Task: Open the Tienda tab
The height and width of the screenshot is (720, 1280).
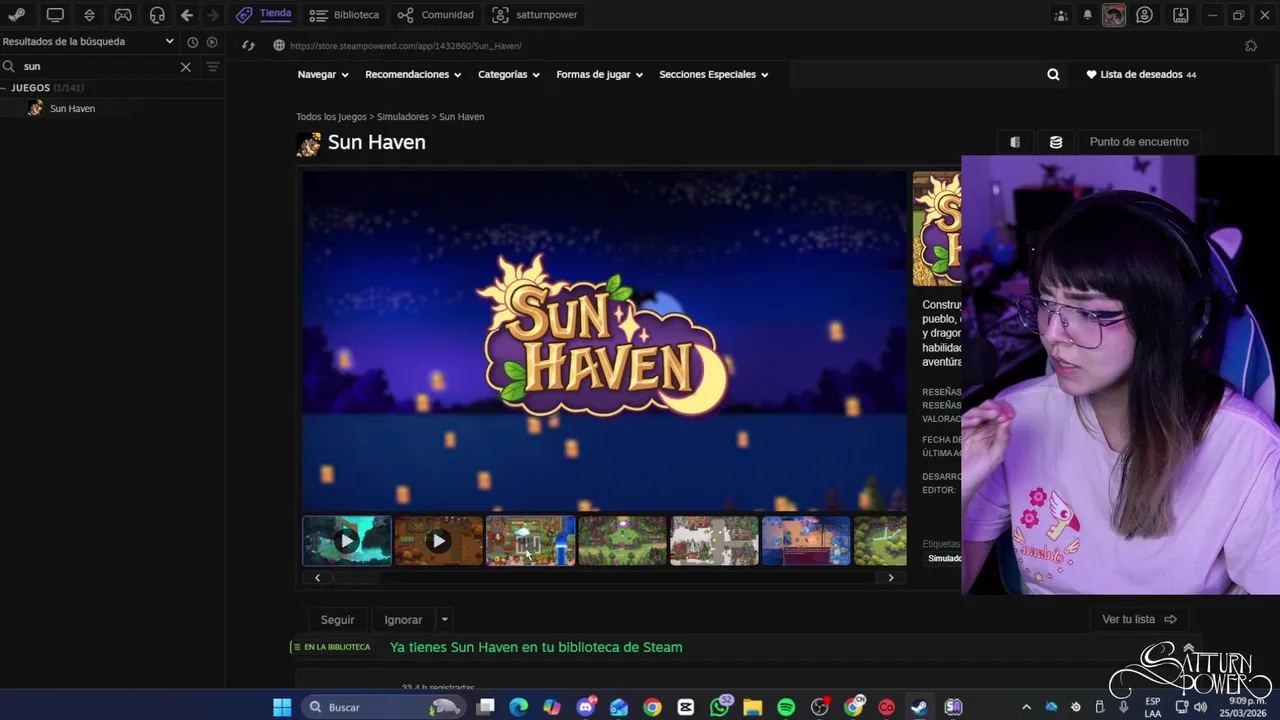Action: pyautogui.click(x=264, y=14)
